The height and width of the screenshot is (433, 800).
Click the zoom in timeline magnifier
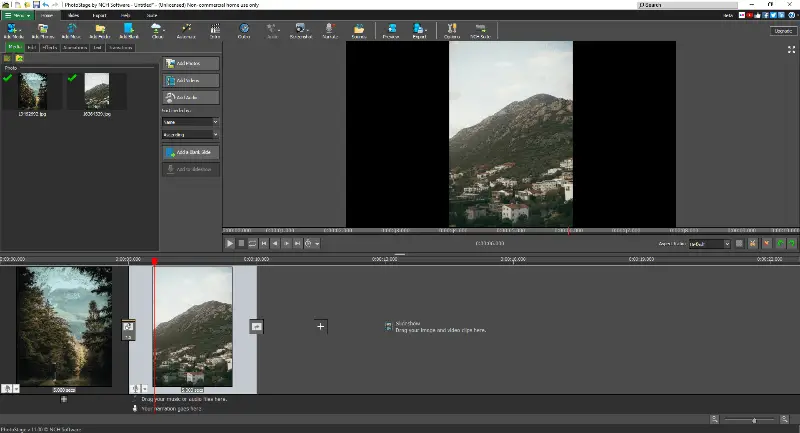784,419
